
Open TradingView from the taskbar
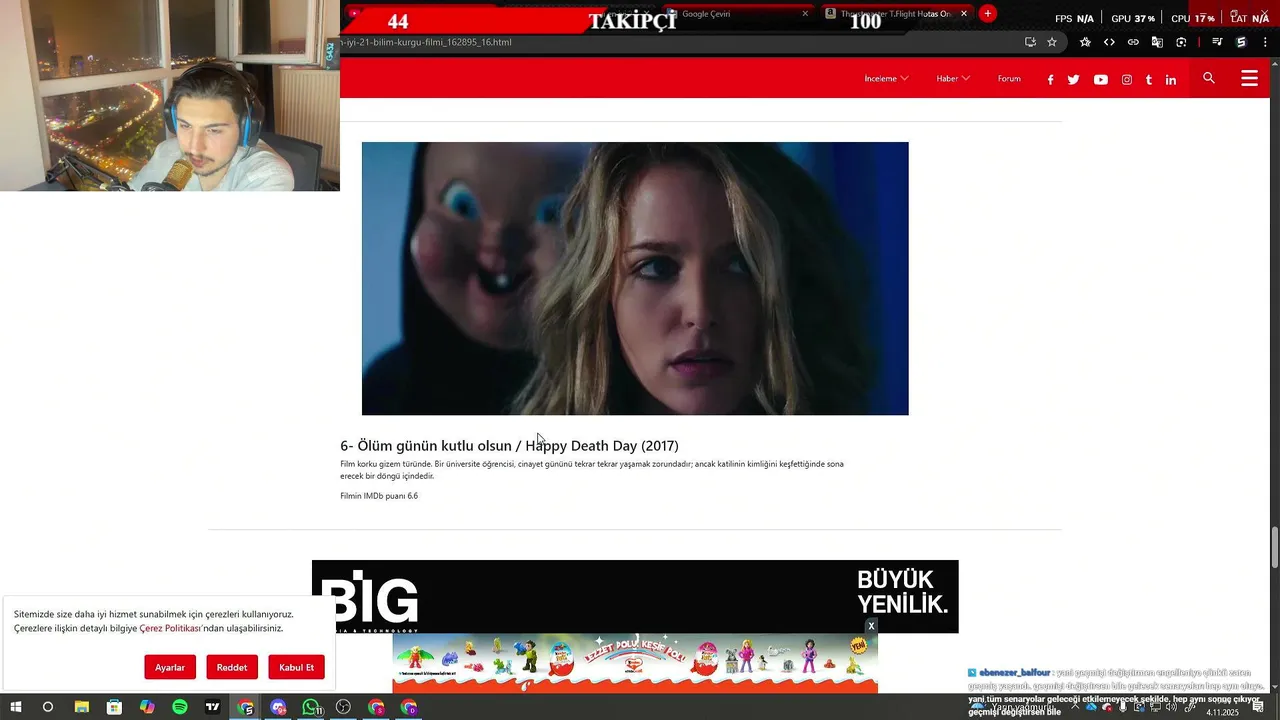(213, 707)
